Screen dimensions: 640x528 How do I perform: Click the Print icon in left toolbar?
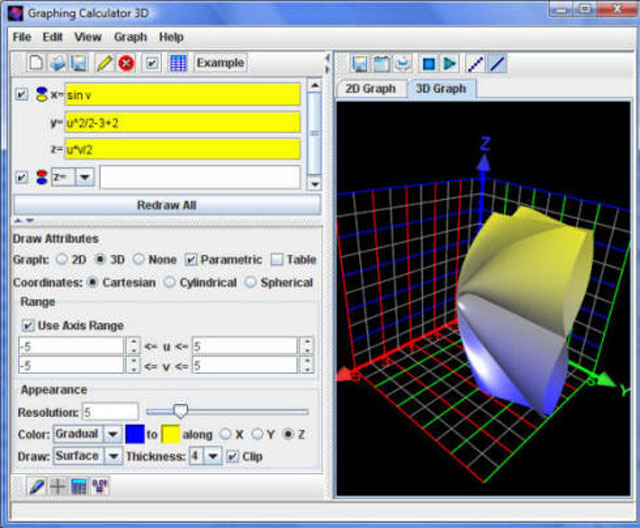point(57,63)
